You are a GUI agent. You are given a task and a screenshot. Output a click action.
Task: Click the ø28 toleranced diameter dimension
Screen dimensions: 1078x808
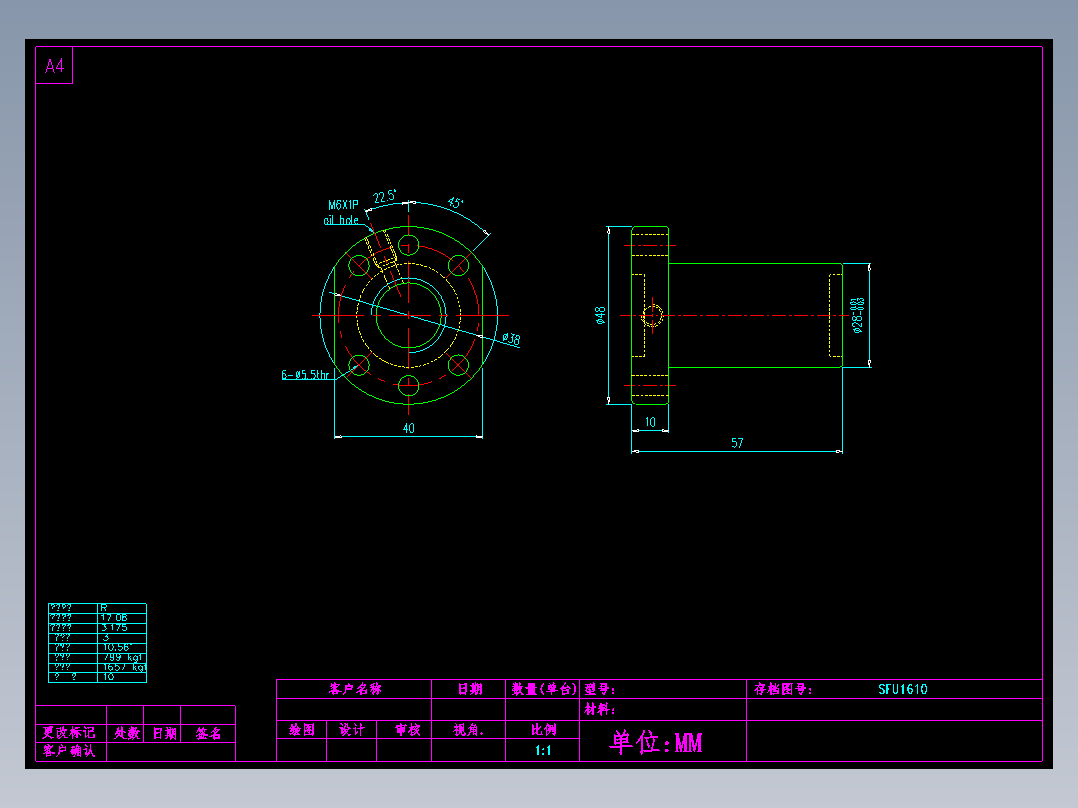pyautogui.click(x=857, y=316)
